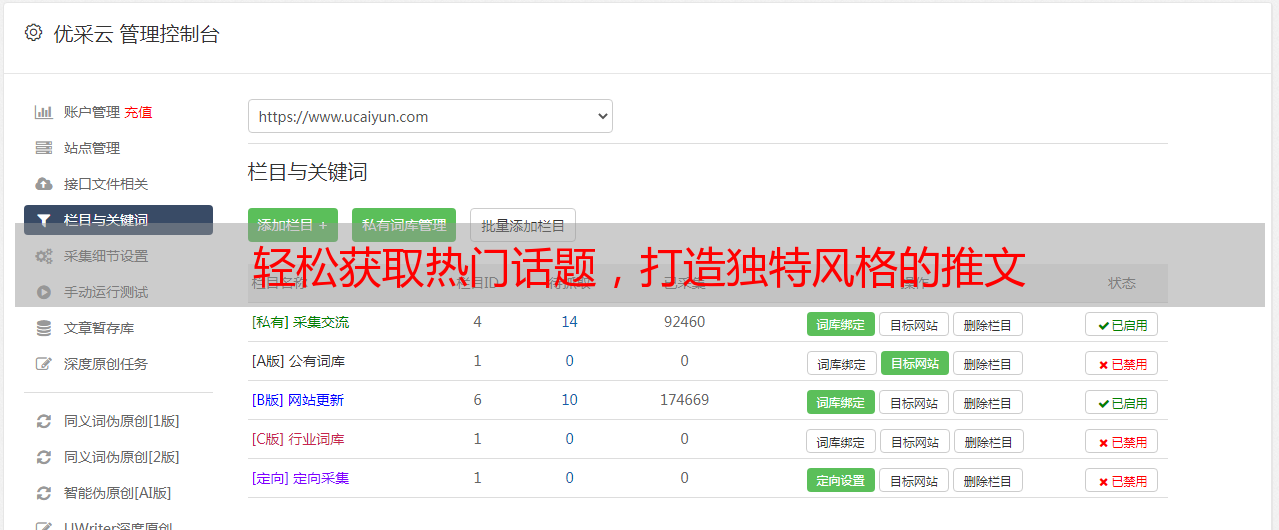This screenshot has width=1279, height=530.
Task: Click the 站点管理 server icon
Action: tap(44, 148)
